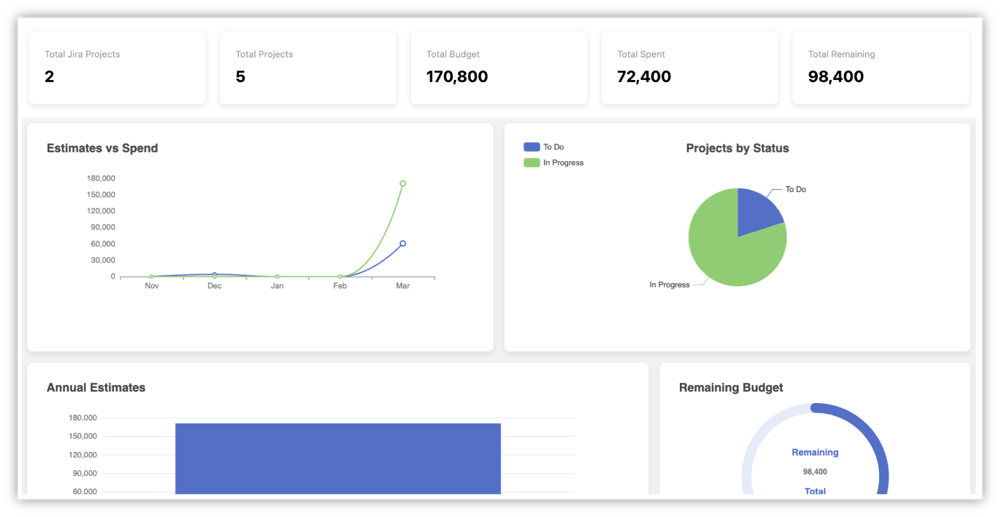Click the Total Spent card
Viewport: 1000px width, 517px height.
pos(689,68)
